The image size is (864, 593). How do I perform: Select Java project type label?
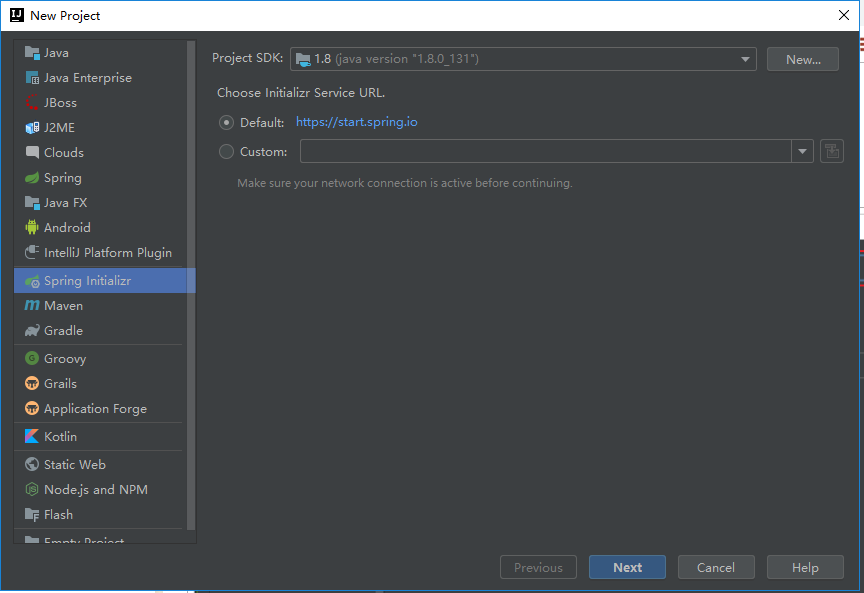56,53
